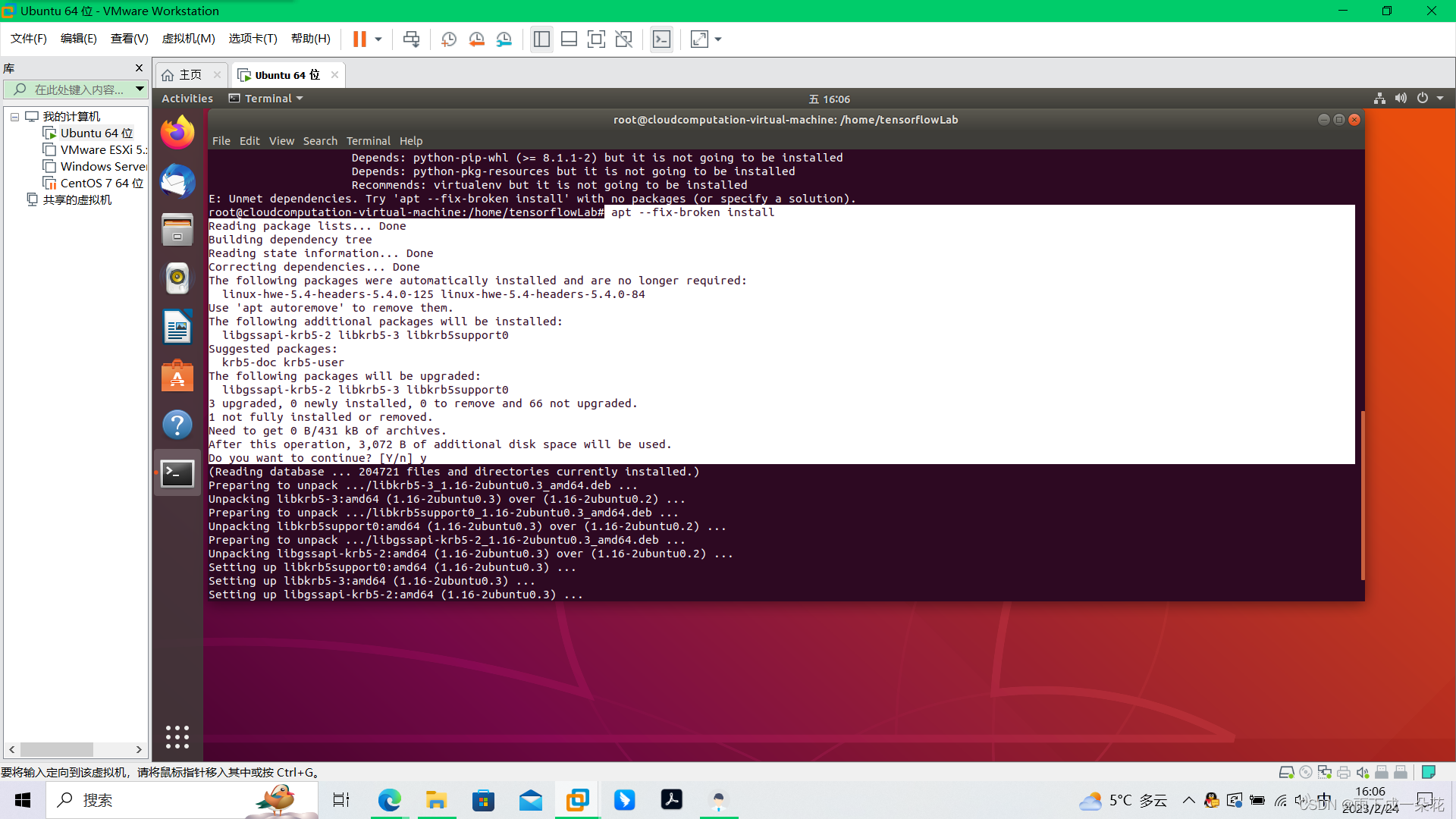The width and height of the screenshot is (1456, 819).
Task: Open Ubuntu Software from the dock
Action: click(x=177, y=376)
